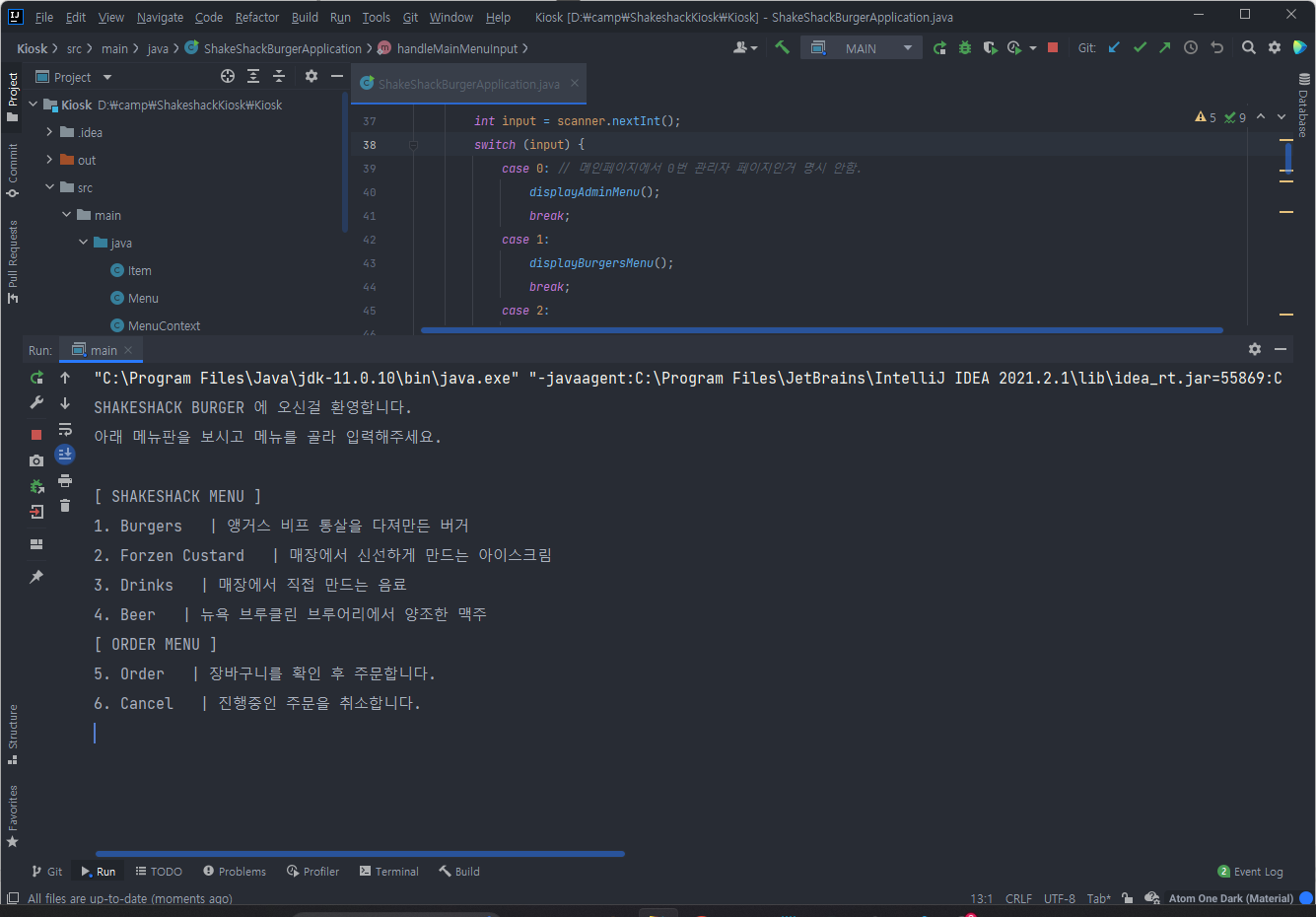Toggle the Favorites tool window stripe button
Viewport: 1316px width, 917px height.
tap(13, 815)
